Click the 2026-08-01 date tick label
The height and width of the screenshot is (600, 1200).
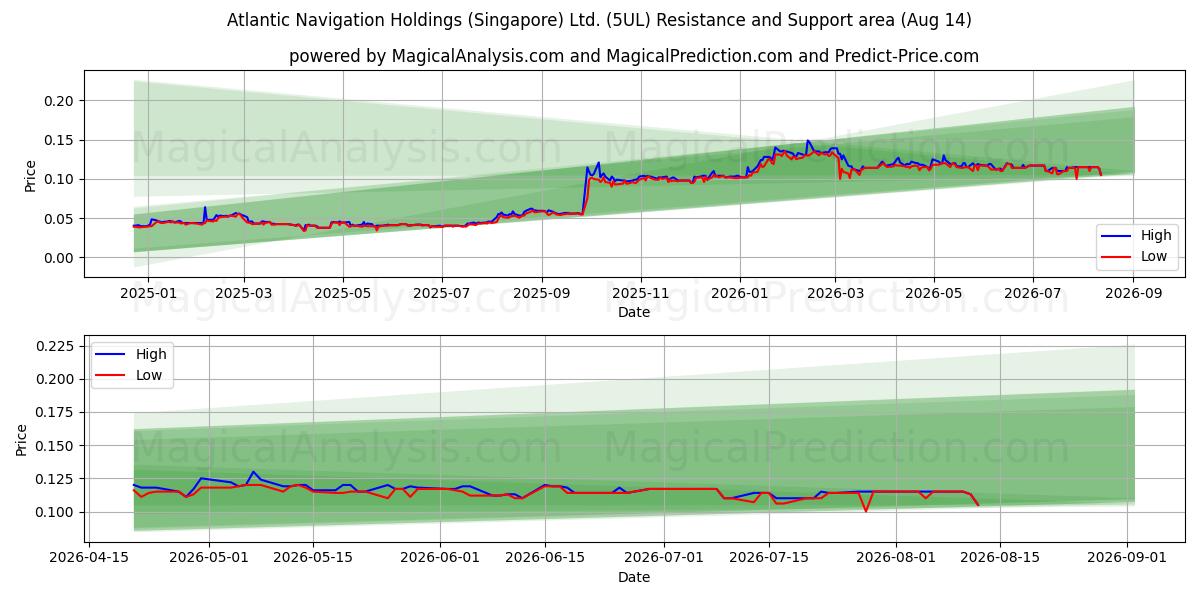[895, 557]
